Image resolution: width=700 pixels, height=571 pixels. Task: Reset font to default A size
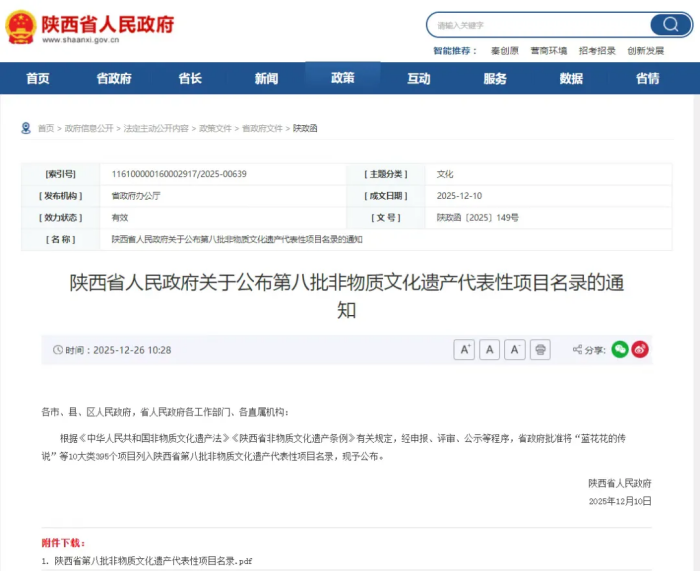click(489, 349)
